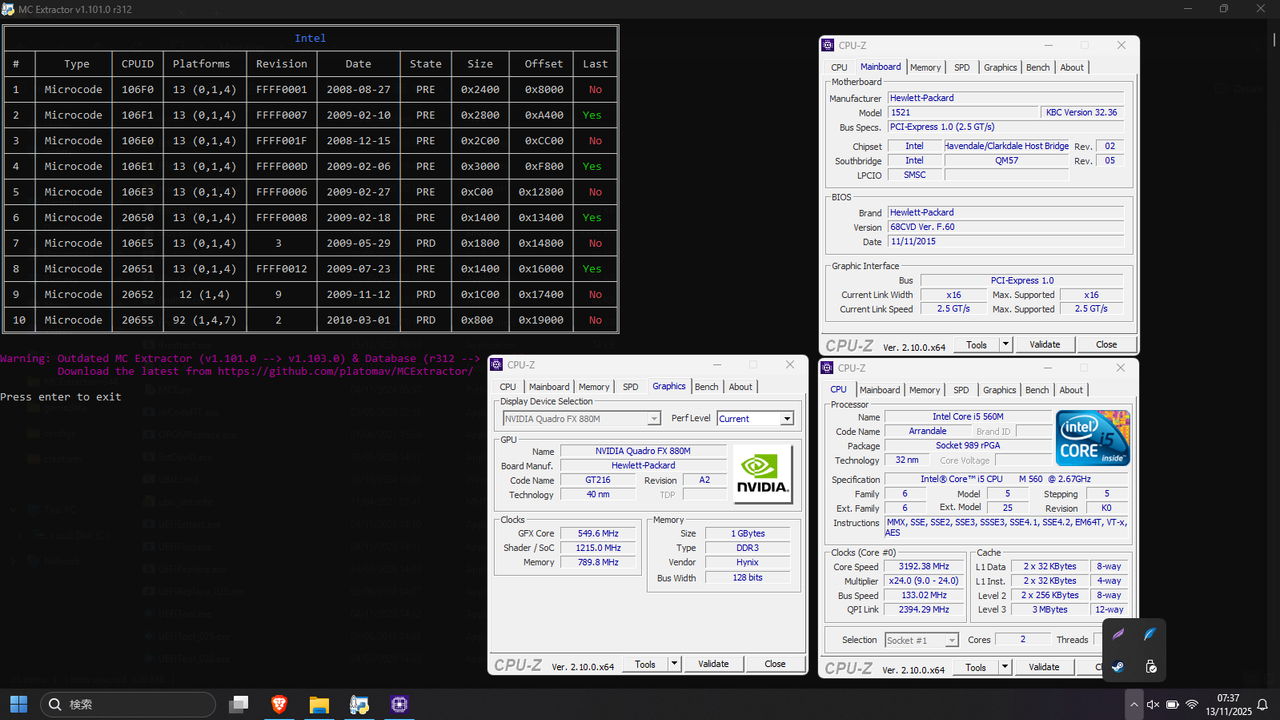Click the taskbar search box
Viewport: 1280px width, 720px height.
(x=128, y=705)
